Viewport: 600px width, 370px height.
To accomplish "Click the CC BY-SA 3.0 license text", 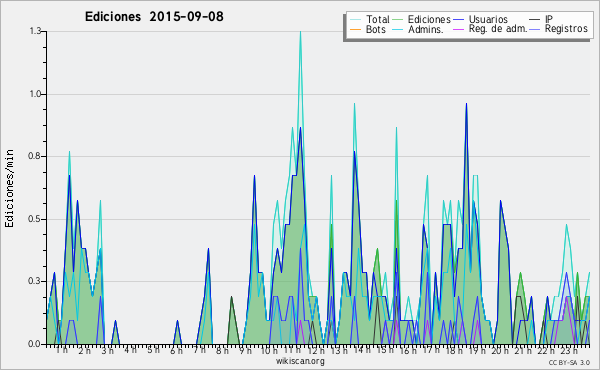I will point(569,362).
